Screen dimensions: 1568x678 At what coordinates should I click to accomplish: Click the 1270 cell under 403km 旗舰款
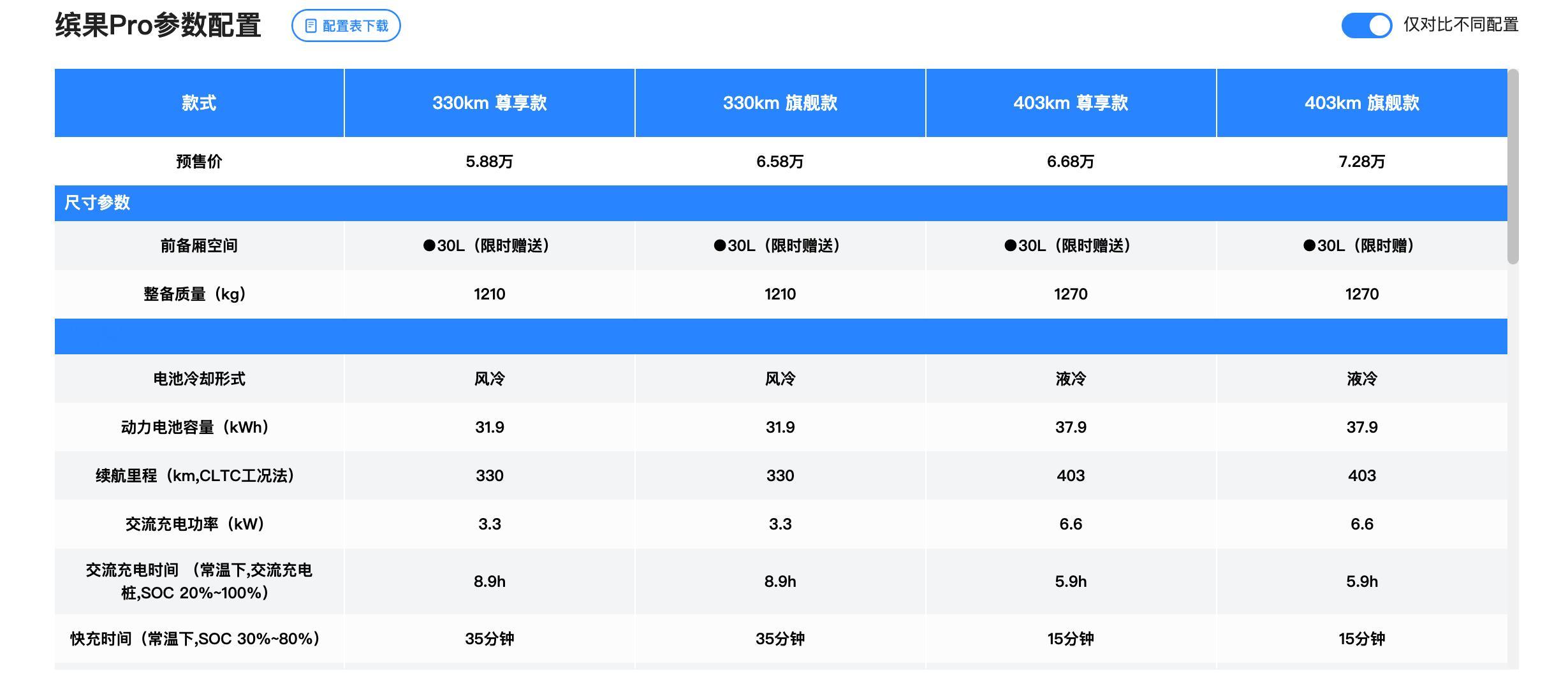coord(1362,294)
